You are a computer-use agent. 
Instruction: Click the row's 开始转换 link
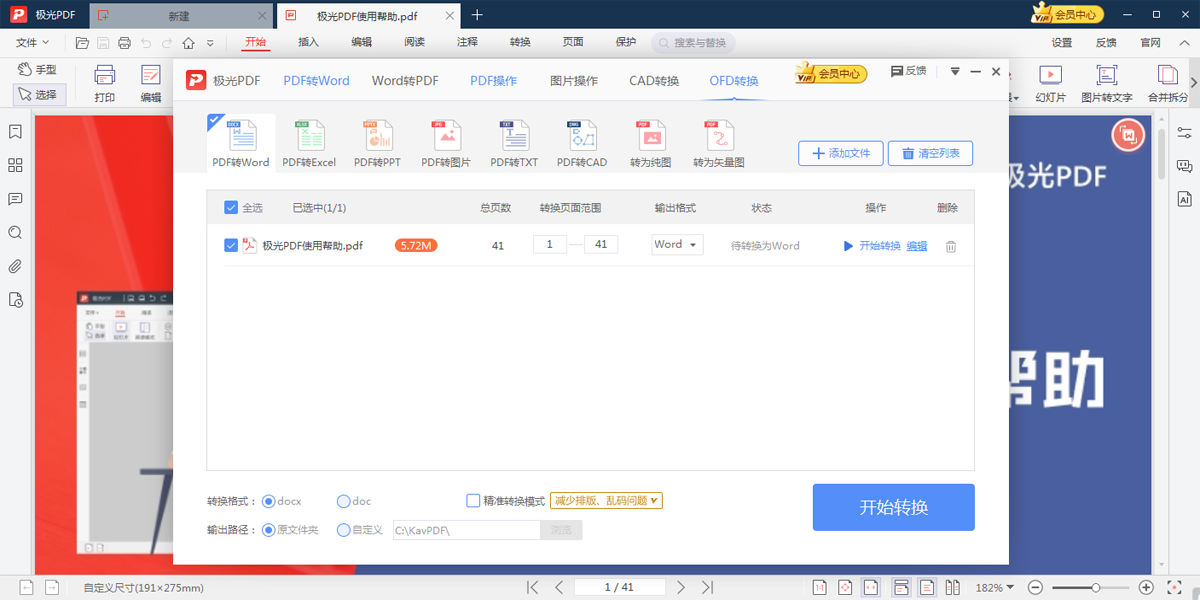point(872,246)
